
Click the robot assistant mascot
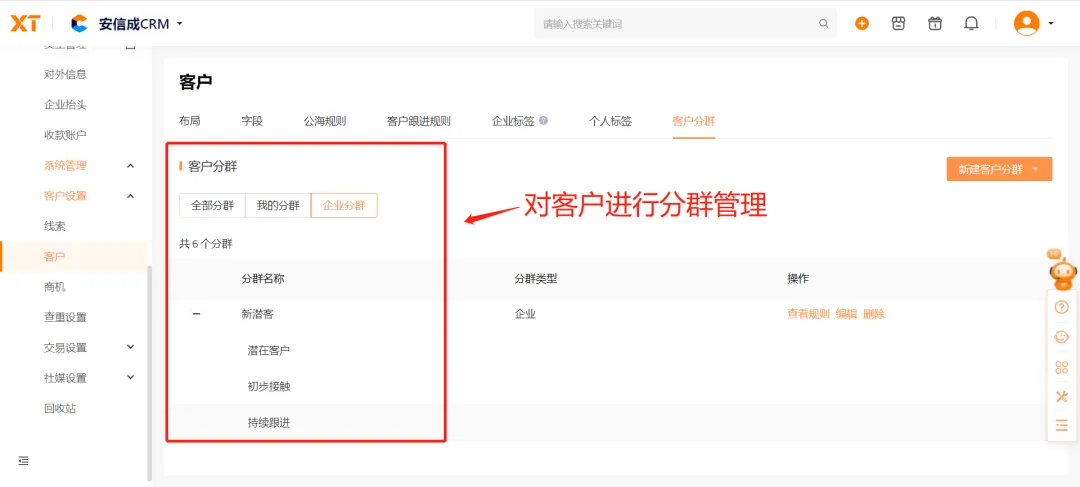coord(1062,270)
